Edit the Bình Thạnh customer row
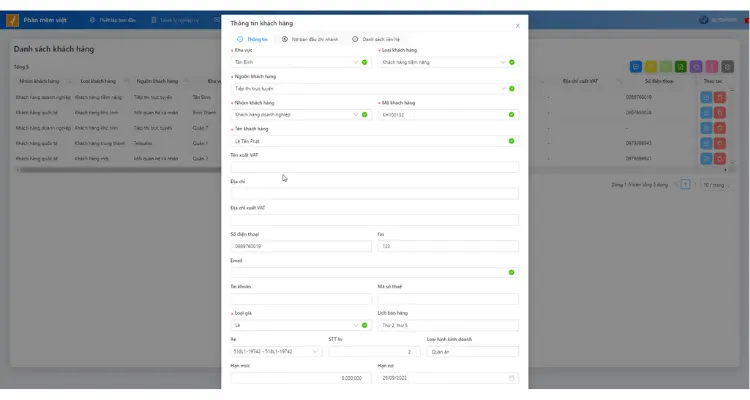 (x=706, y=113)
